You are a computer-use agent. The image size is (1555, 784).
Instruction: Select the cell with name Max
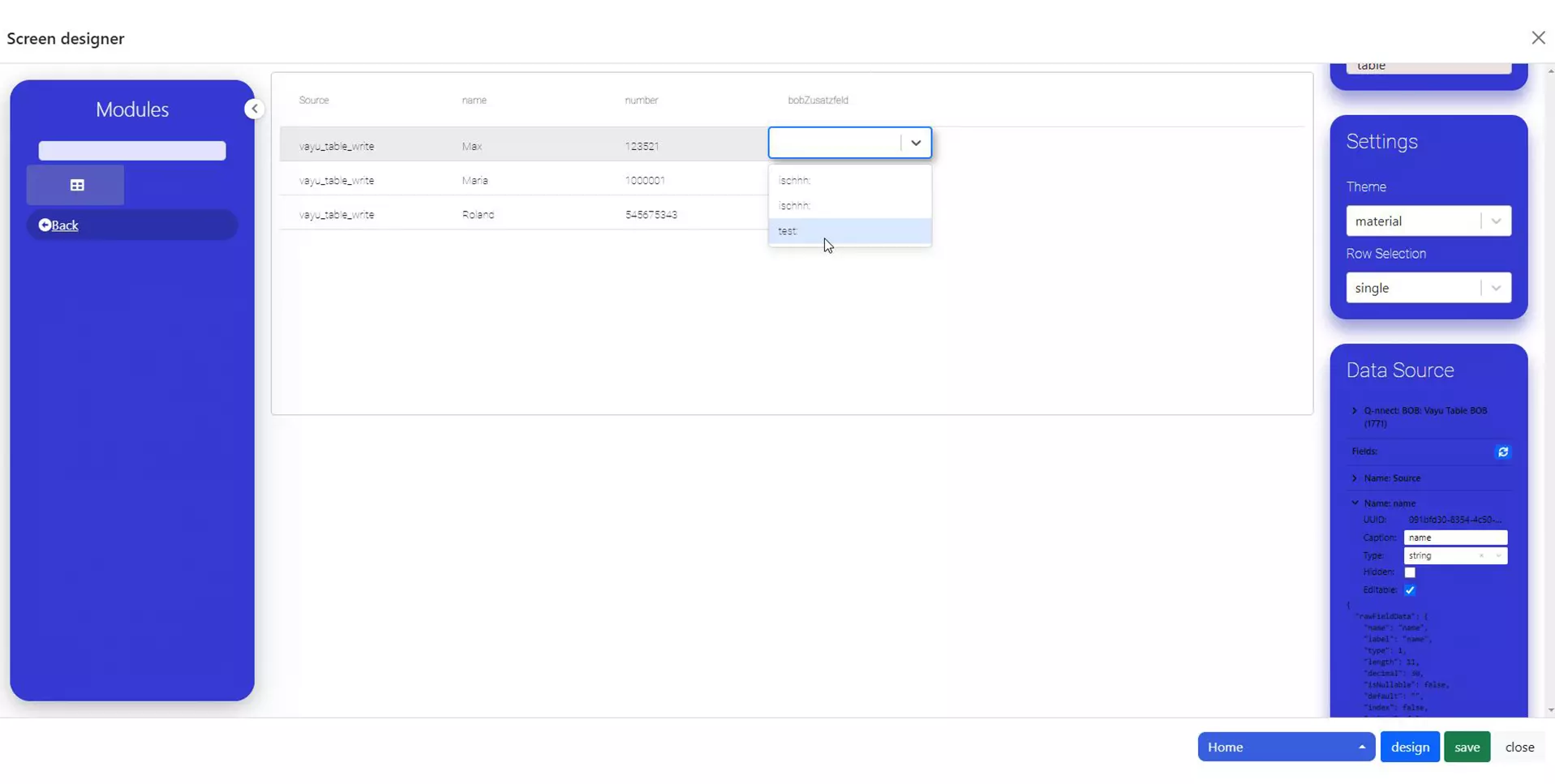pos(472,147)
